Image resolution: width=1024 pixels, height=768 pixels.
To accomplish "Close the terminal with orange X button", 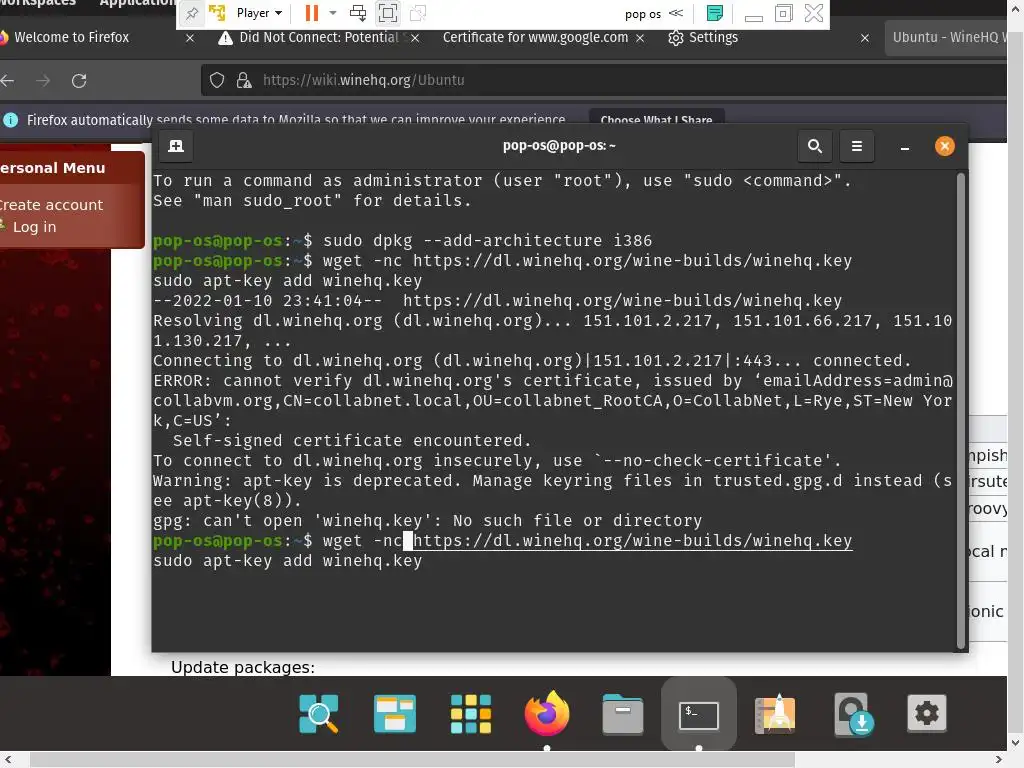I will [944, 146].
